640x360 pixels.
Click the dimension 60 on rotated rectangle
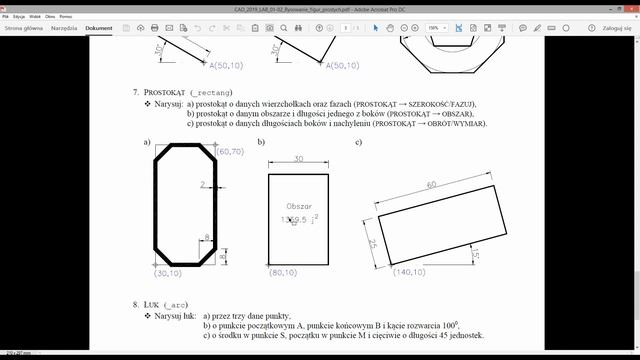[x=431, y=185]
